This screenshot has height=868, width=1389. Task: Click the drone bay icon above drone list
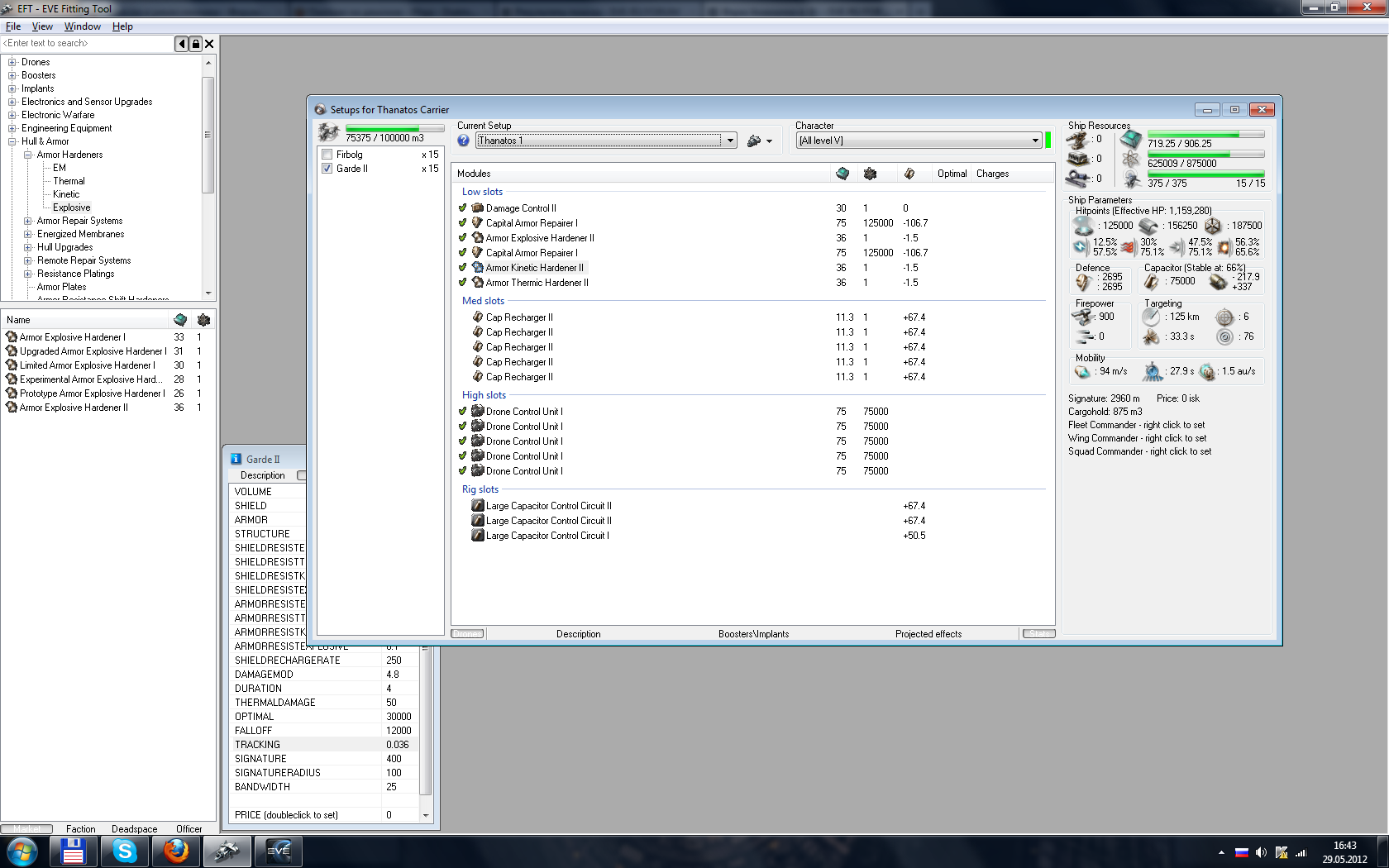point(329,132)
